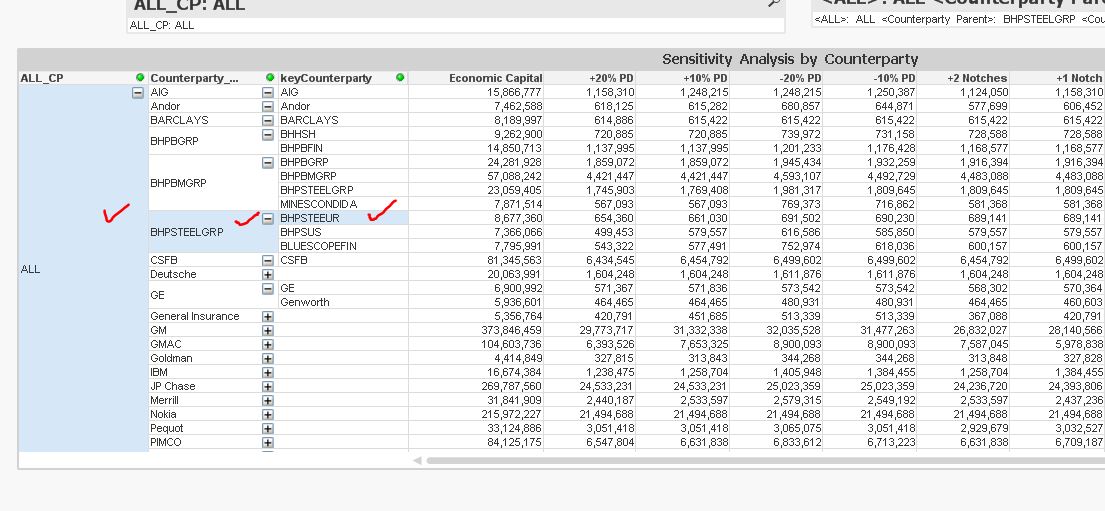This screenshot has height=511, width=1105.
Task: Click the +20% PD column header
Action: (x=591, y=78)
